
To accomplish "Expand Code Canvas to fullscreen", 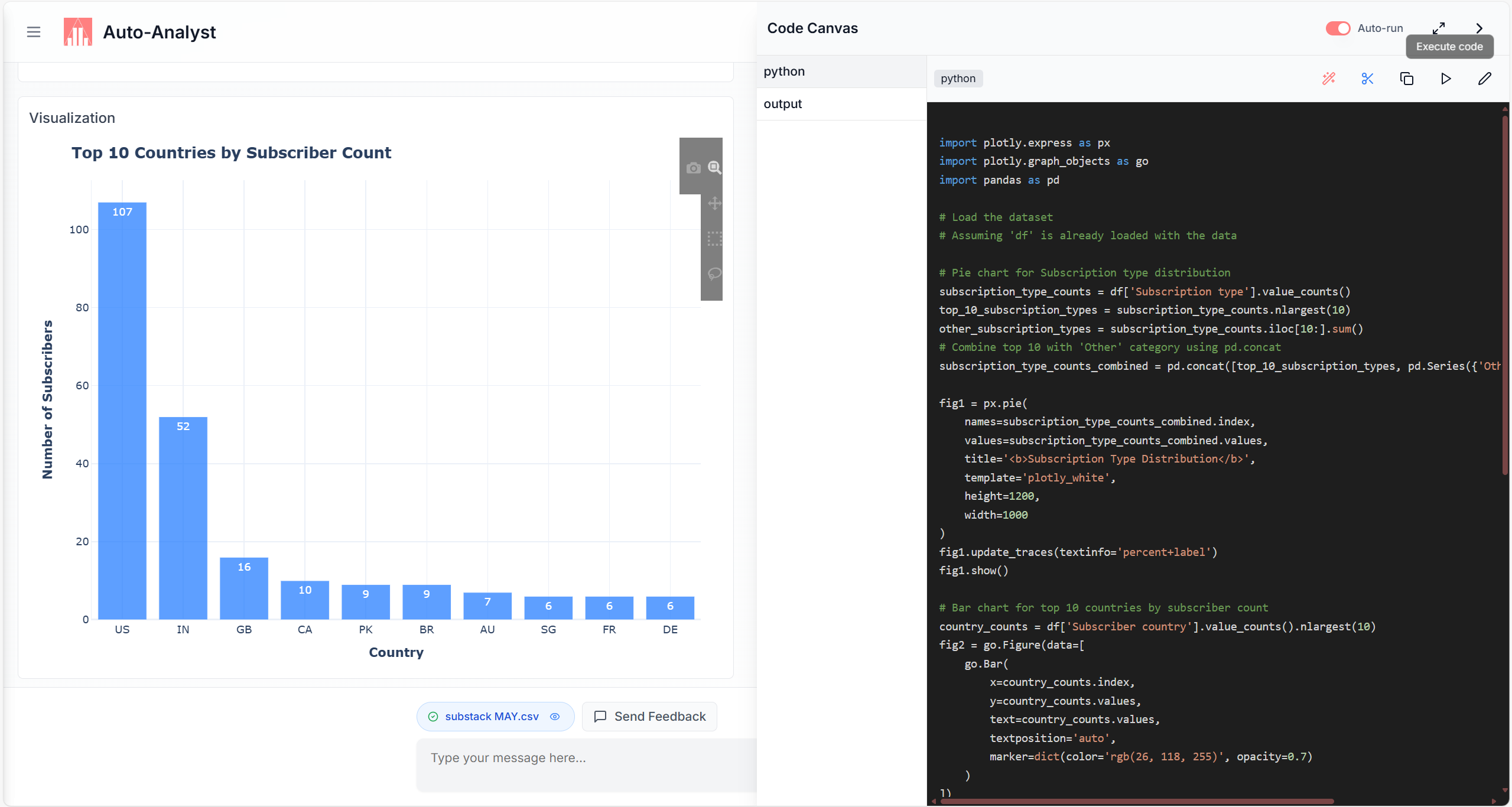I will pos(1439,28).
